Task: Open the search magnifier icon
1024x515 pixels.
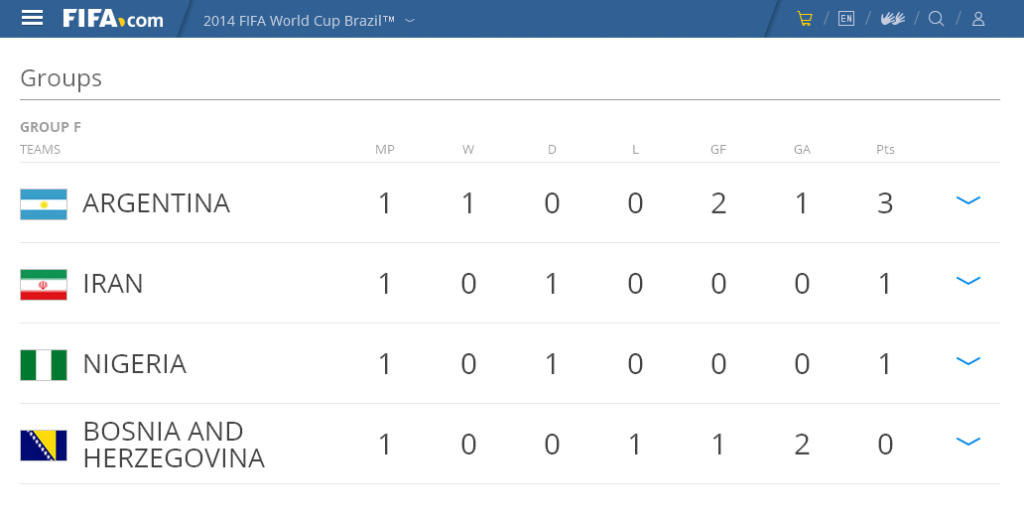Action: click(x=936, y=19)
